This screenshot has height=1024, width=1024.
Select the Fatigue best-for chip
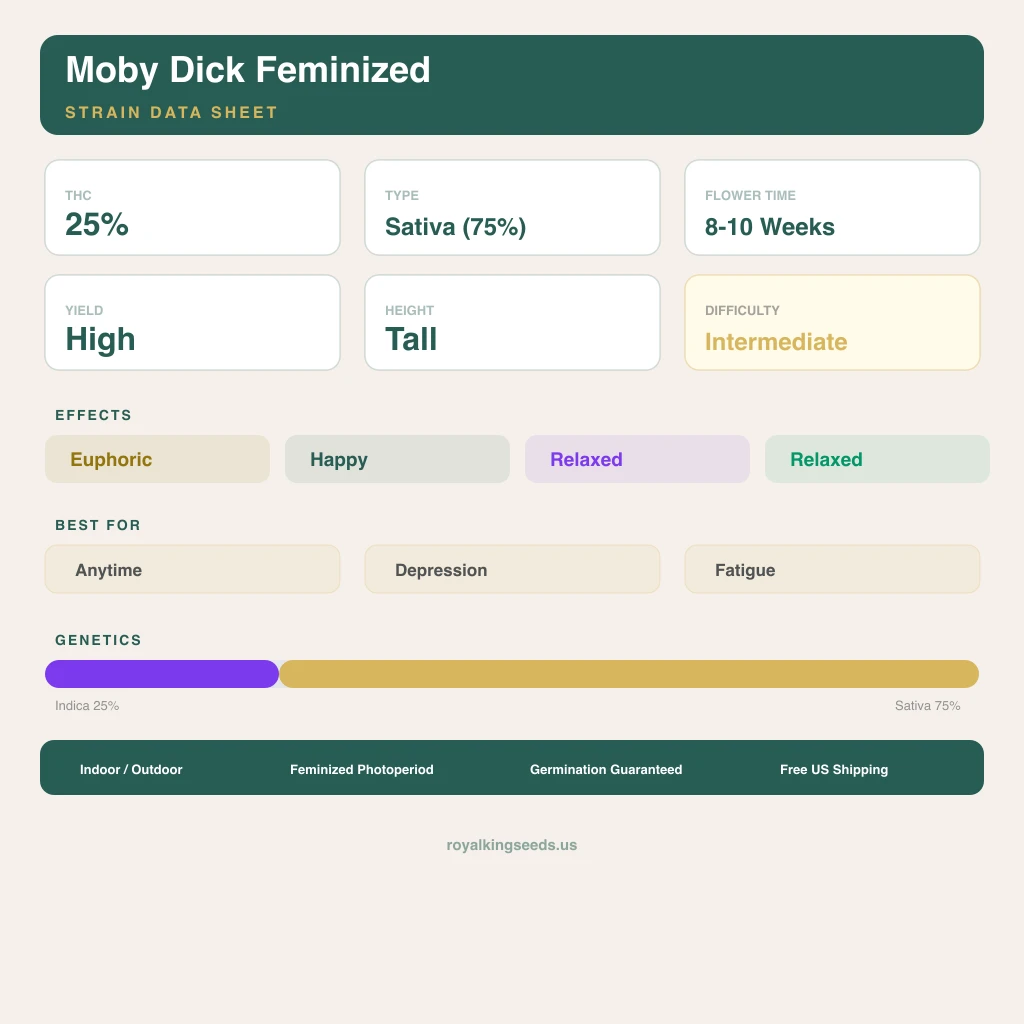coord(832,570)
